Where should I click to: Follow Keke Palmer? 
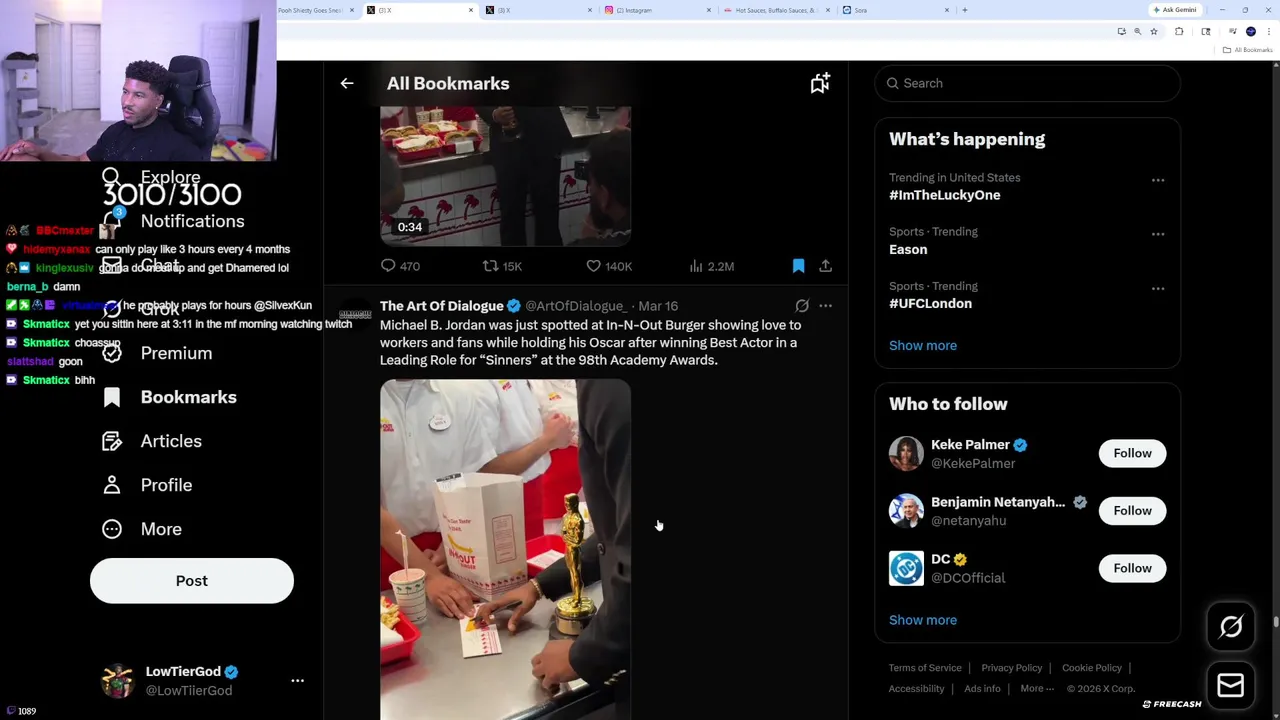(x=1133, y=453)
